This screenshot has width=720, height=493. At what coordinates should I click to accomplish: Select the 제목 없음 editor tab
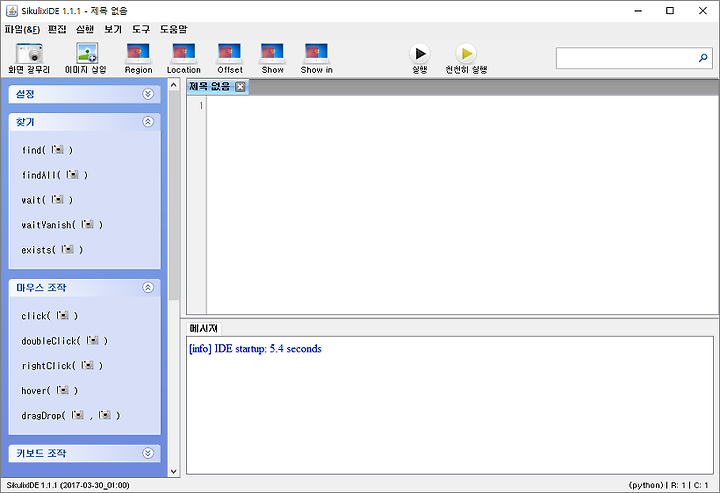210,87
